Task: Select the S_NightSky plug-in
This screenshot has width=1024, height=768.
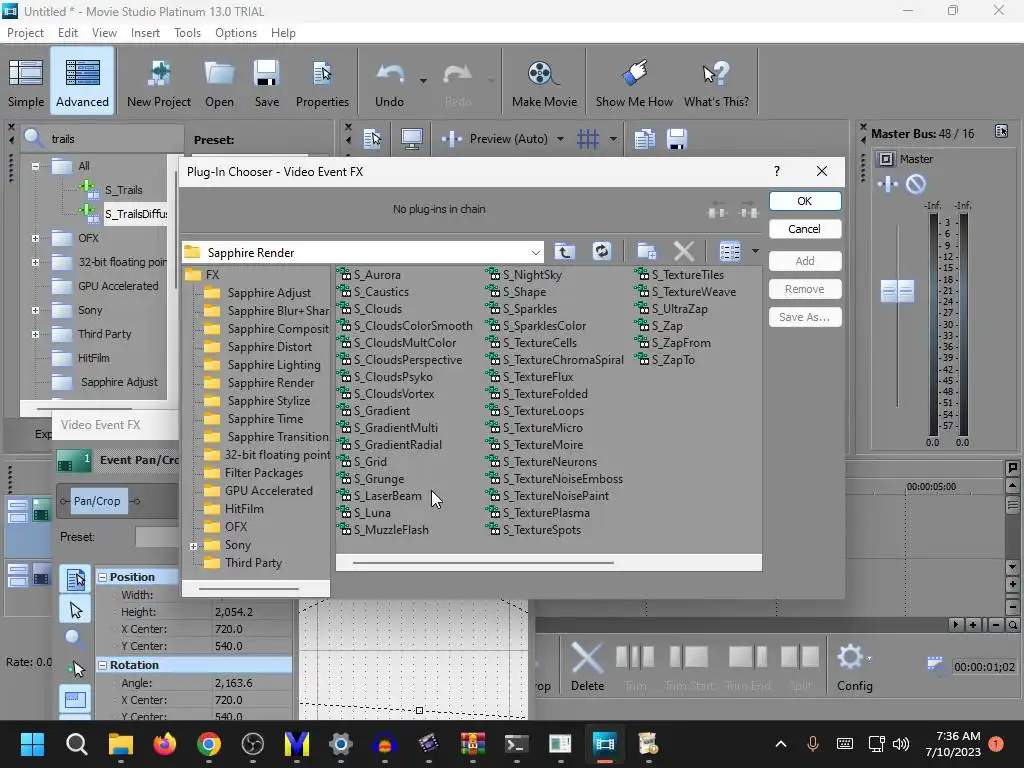Action: [524, 275]
